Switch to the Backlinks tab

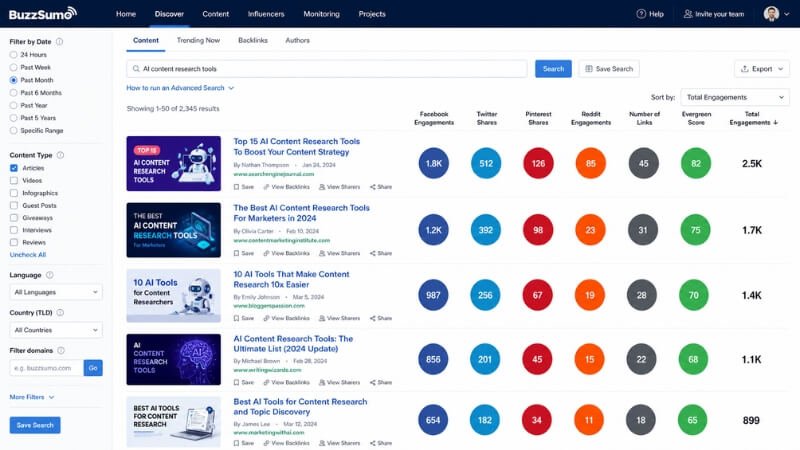[253, 40]
